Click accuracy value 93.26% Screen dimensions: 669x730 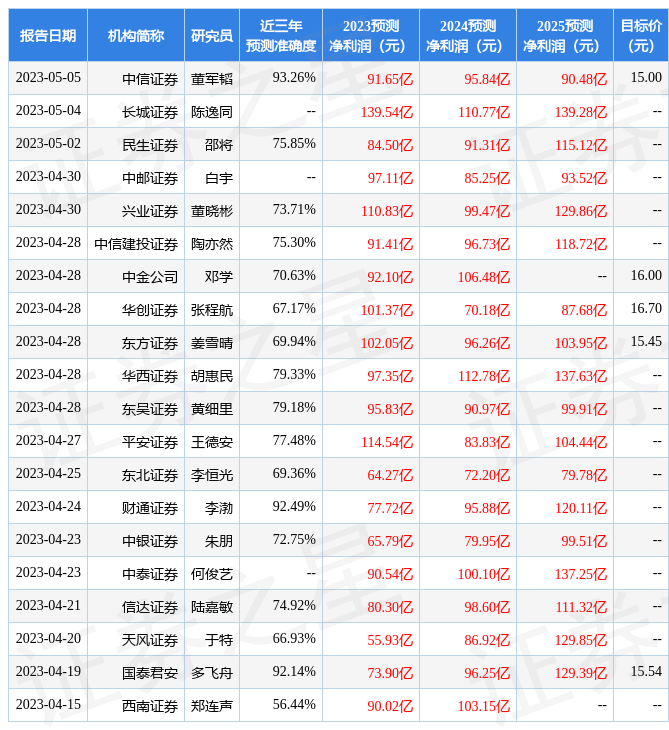pos(294,77)
